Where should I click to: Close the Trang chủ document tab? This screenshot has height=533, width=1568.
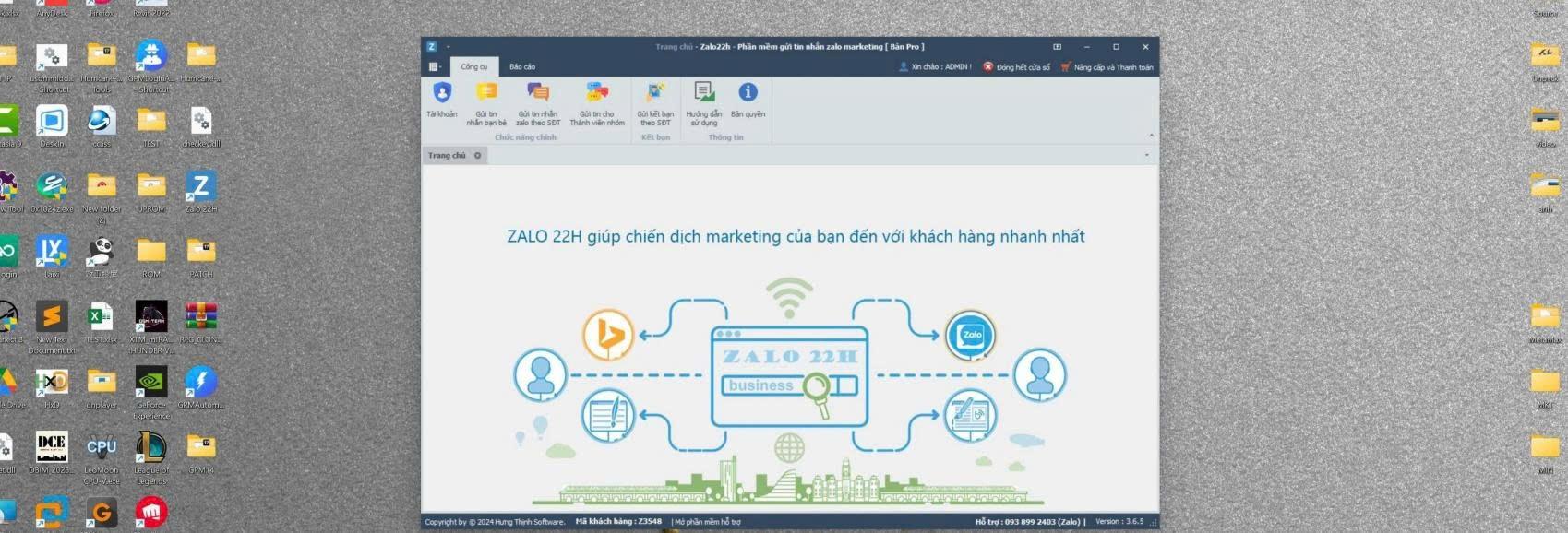click(x=478, y=156)
